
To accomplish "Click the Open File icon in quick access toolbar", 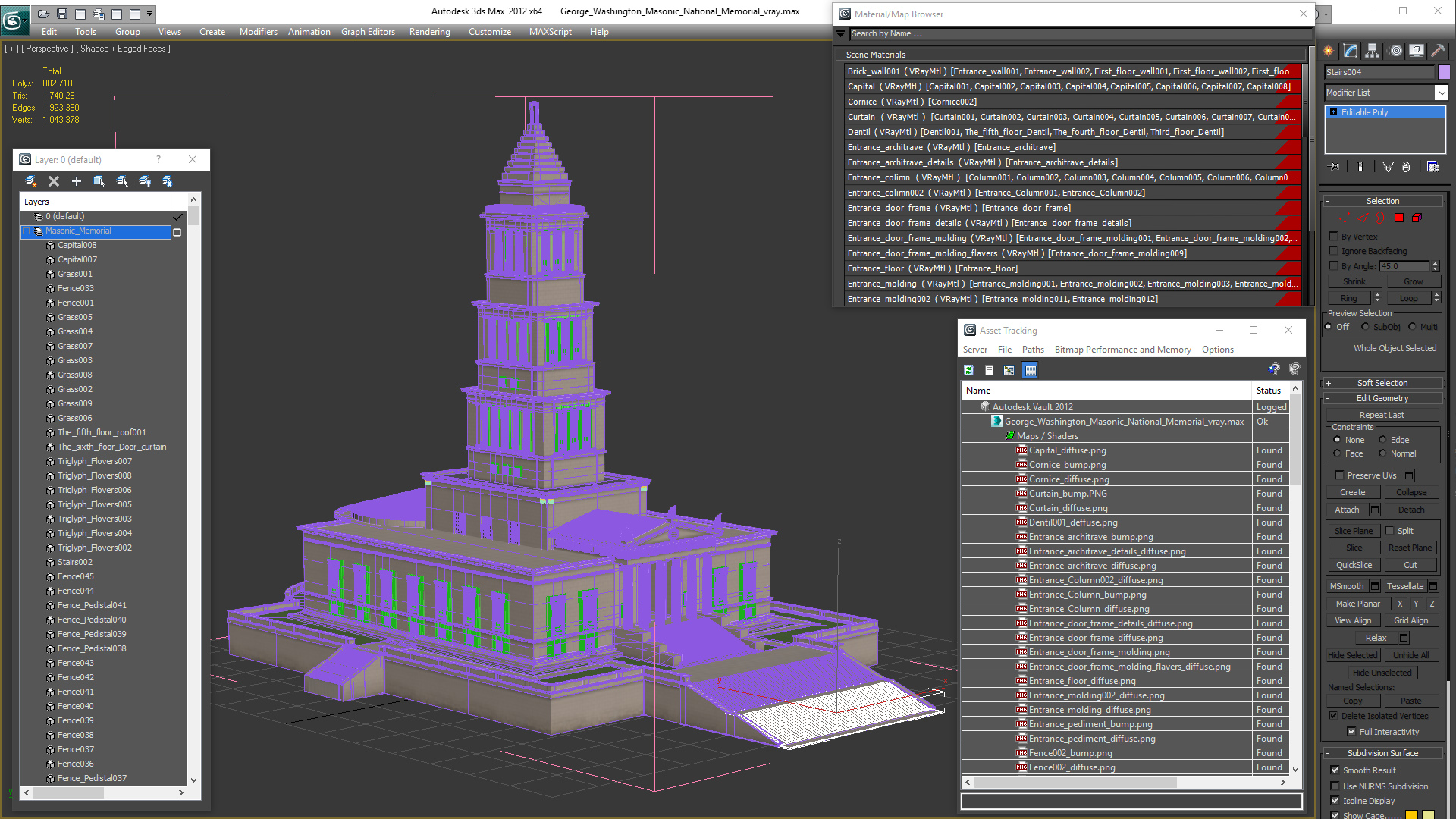I will [44, 14].
